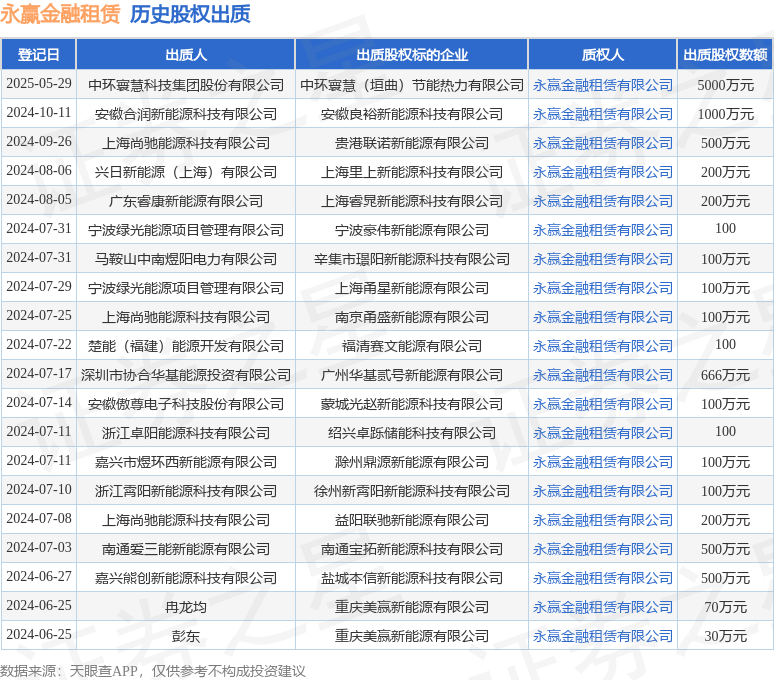Click pledgee link in 彭东 row

coord(602,636)
